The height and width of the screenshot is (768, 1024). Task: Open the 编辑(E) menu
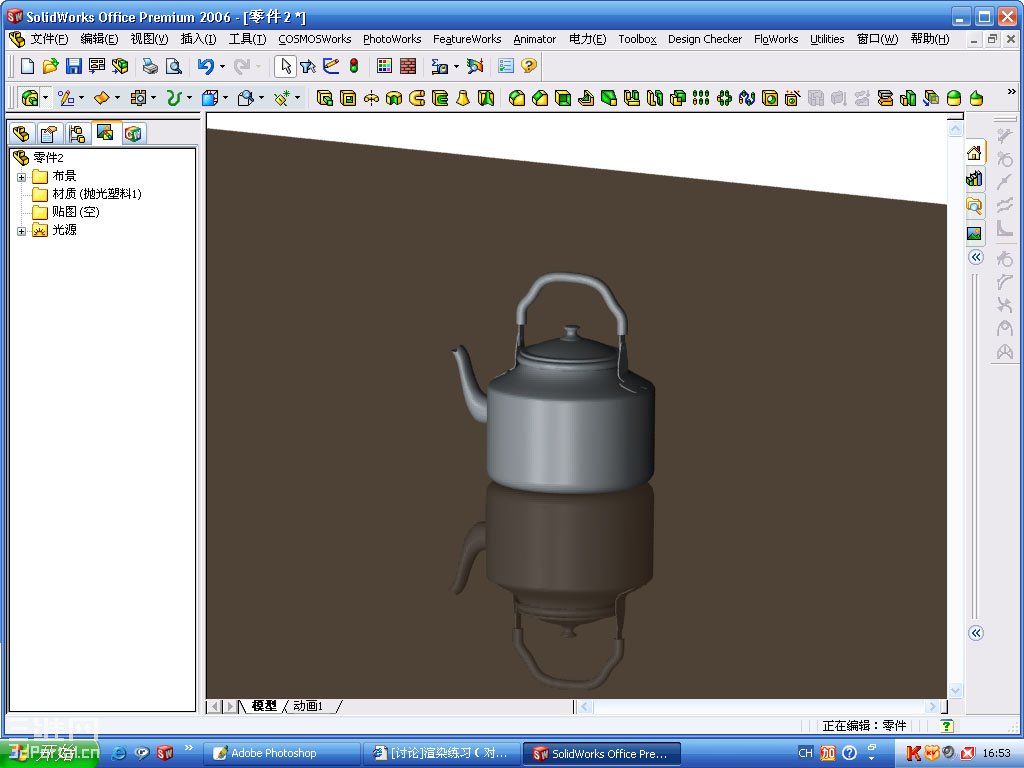(99, 39)
